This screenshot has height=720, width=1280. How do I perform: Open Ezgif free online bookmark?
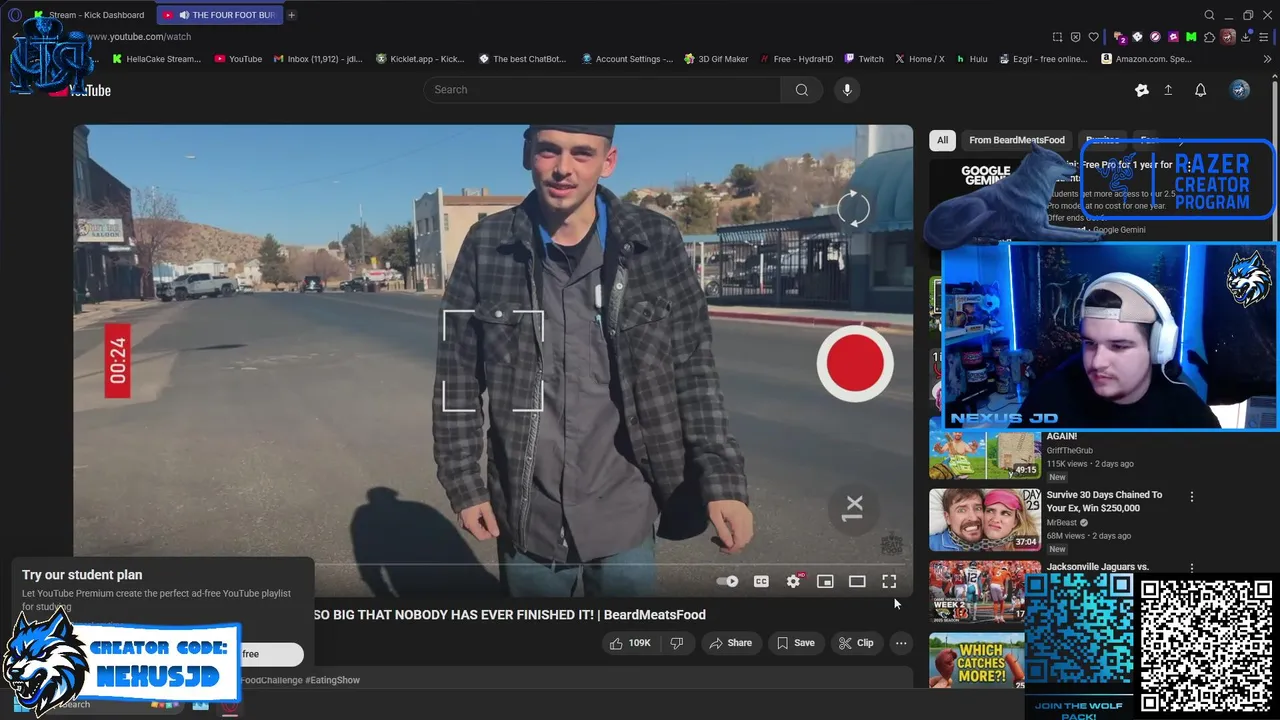click(x=1043, y=59)
